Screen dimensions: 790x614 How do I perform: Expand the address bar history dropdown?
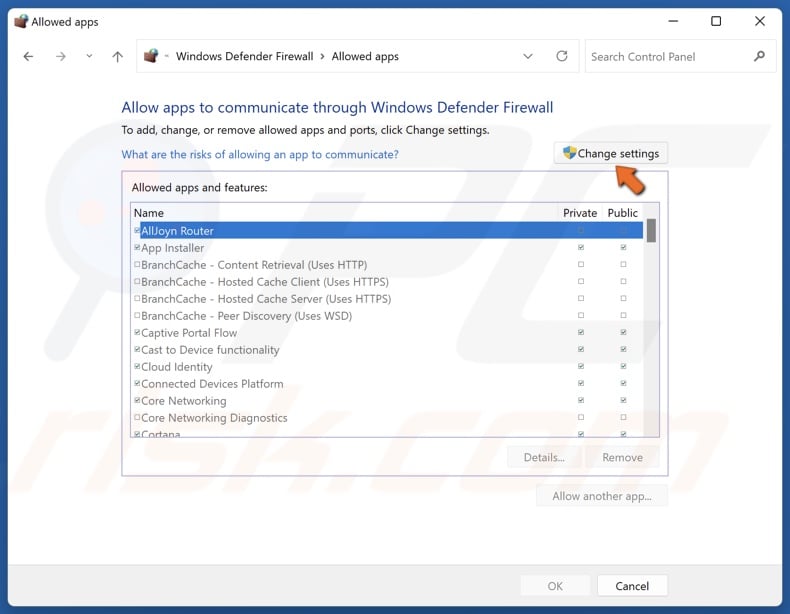tap(528, 57)
